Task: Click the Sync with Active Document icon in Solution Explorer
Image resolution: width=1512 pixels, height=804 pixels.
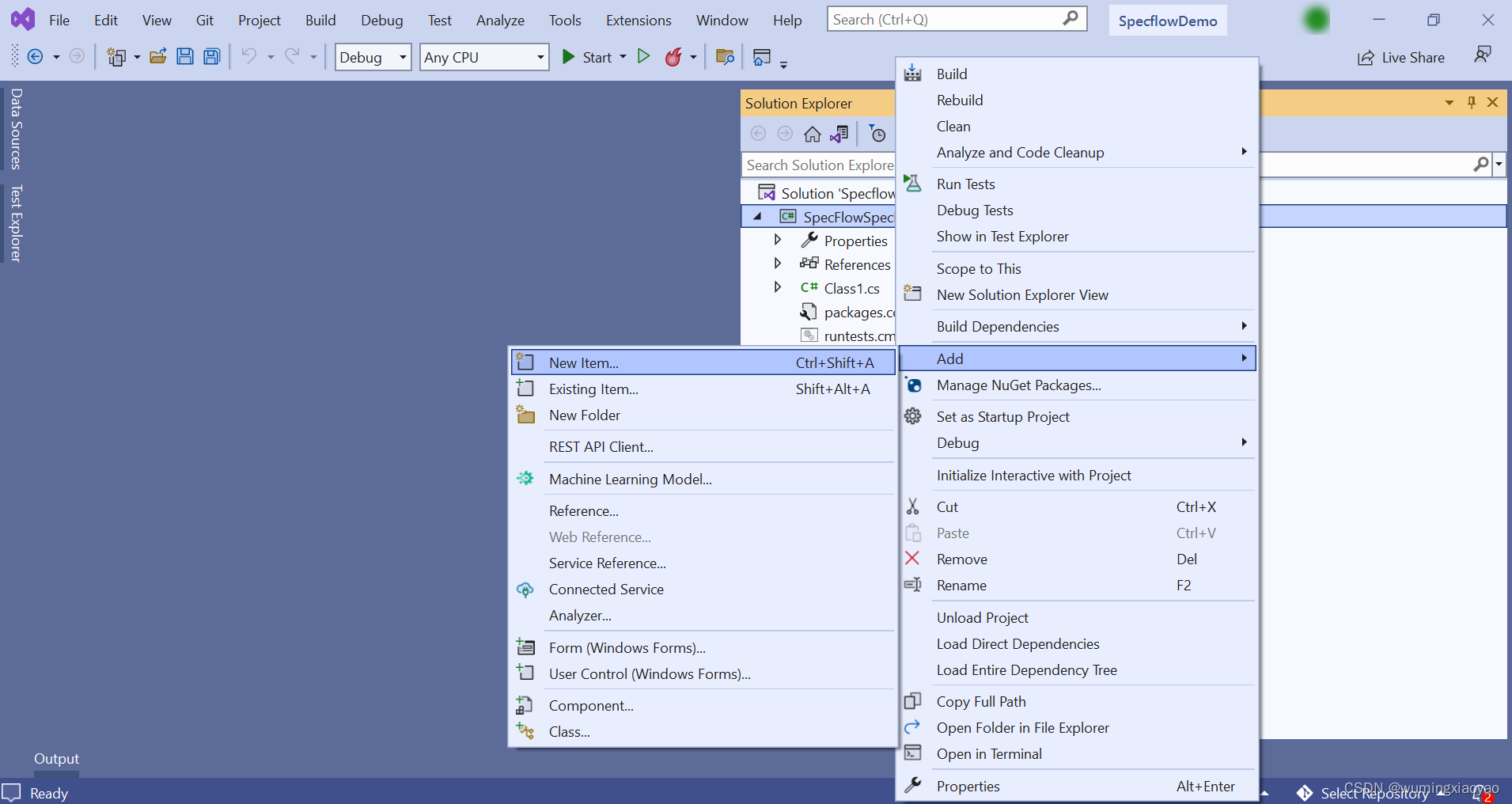Action: [840, 133]
